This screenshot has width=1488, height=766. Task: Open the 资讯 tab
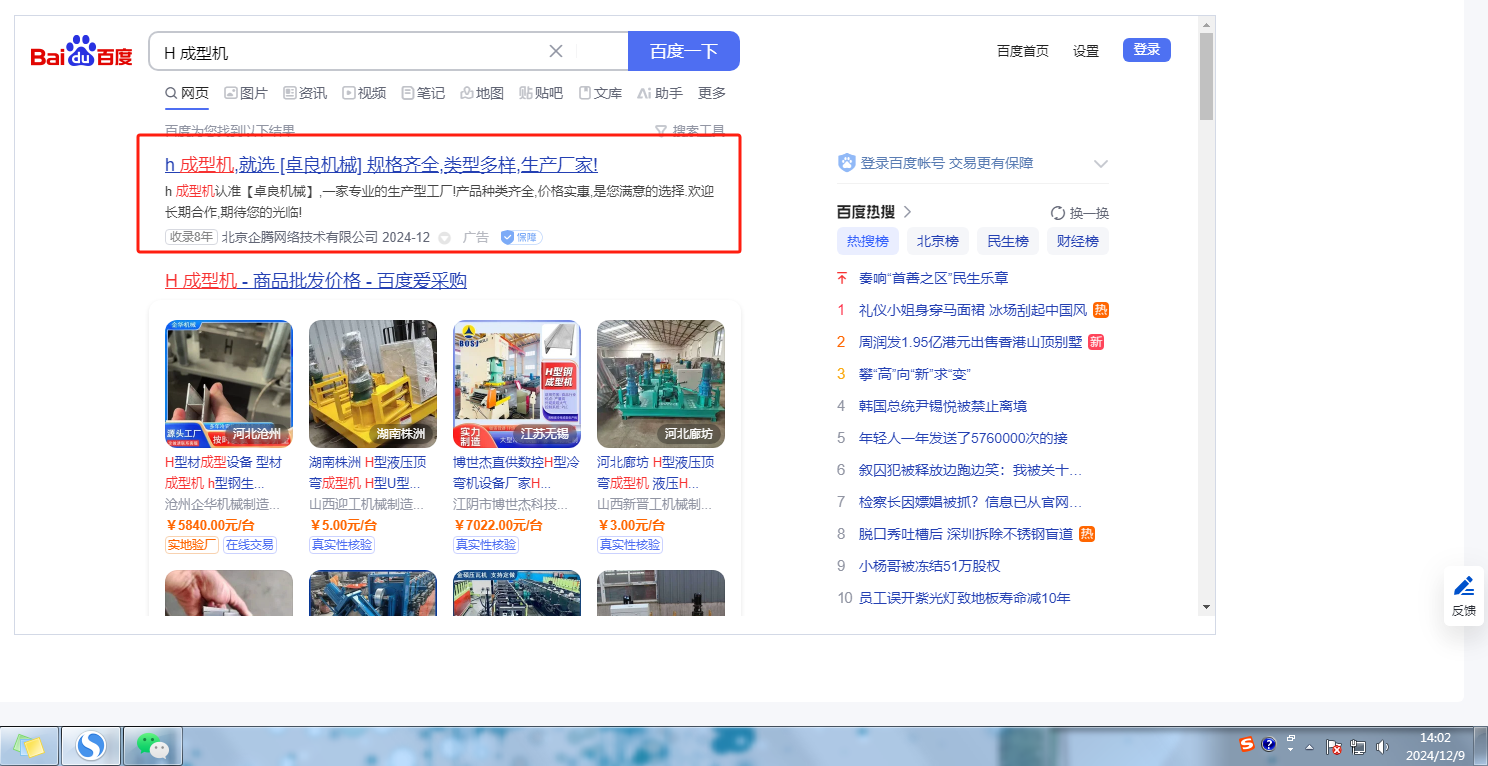(x=305, y=93)
